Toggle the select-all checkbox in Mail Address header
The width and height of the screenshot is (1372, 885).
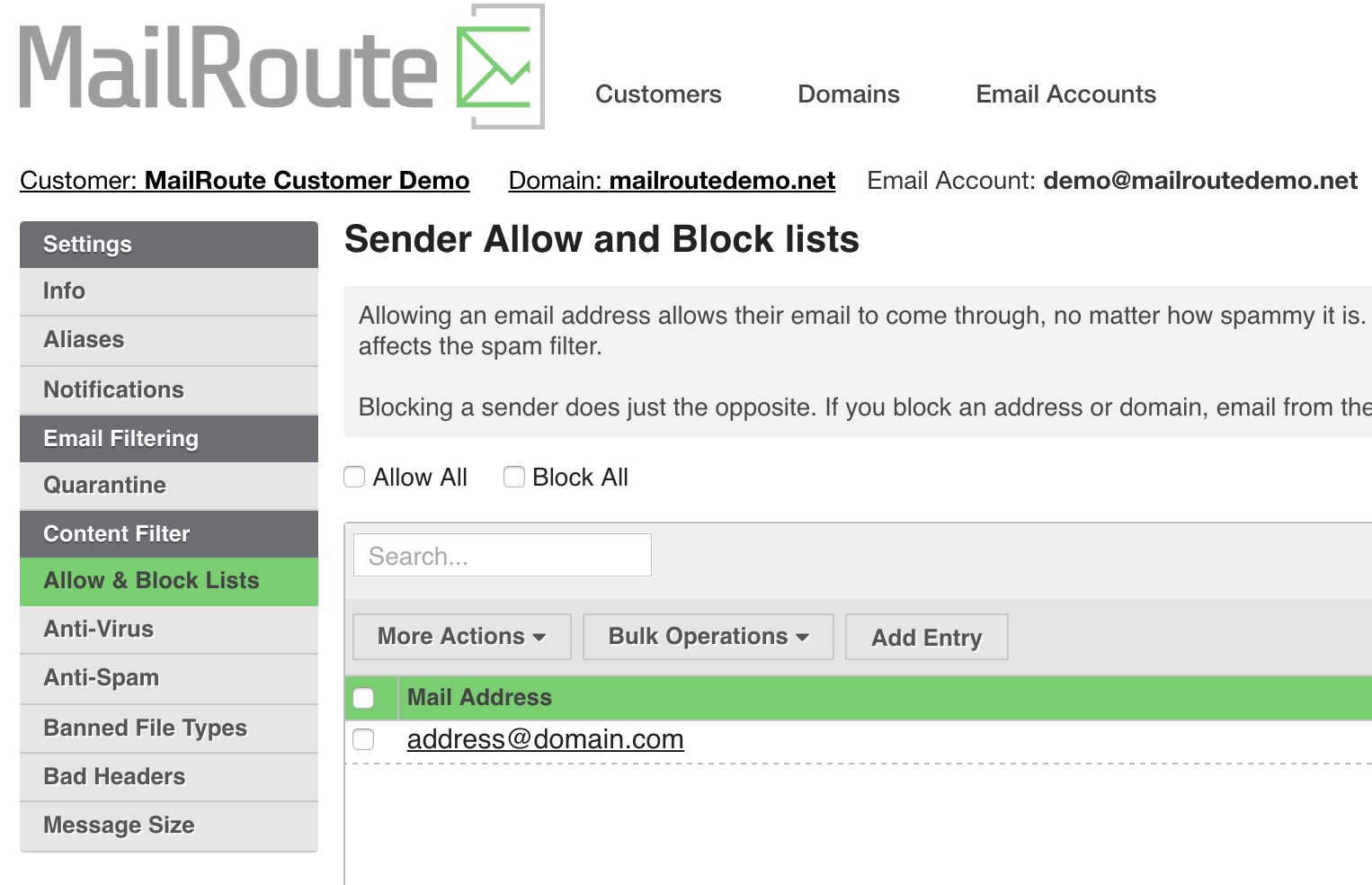363,698
